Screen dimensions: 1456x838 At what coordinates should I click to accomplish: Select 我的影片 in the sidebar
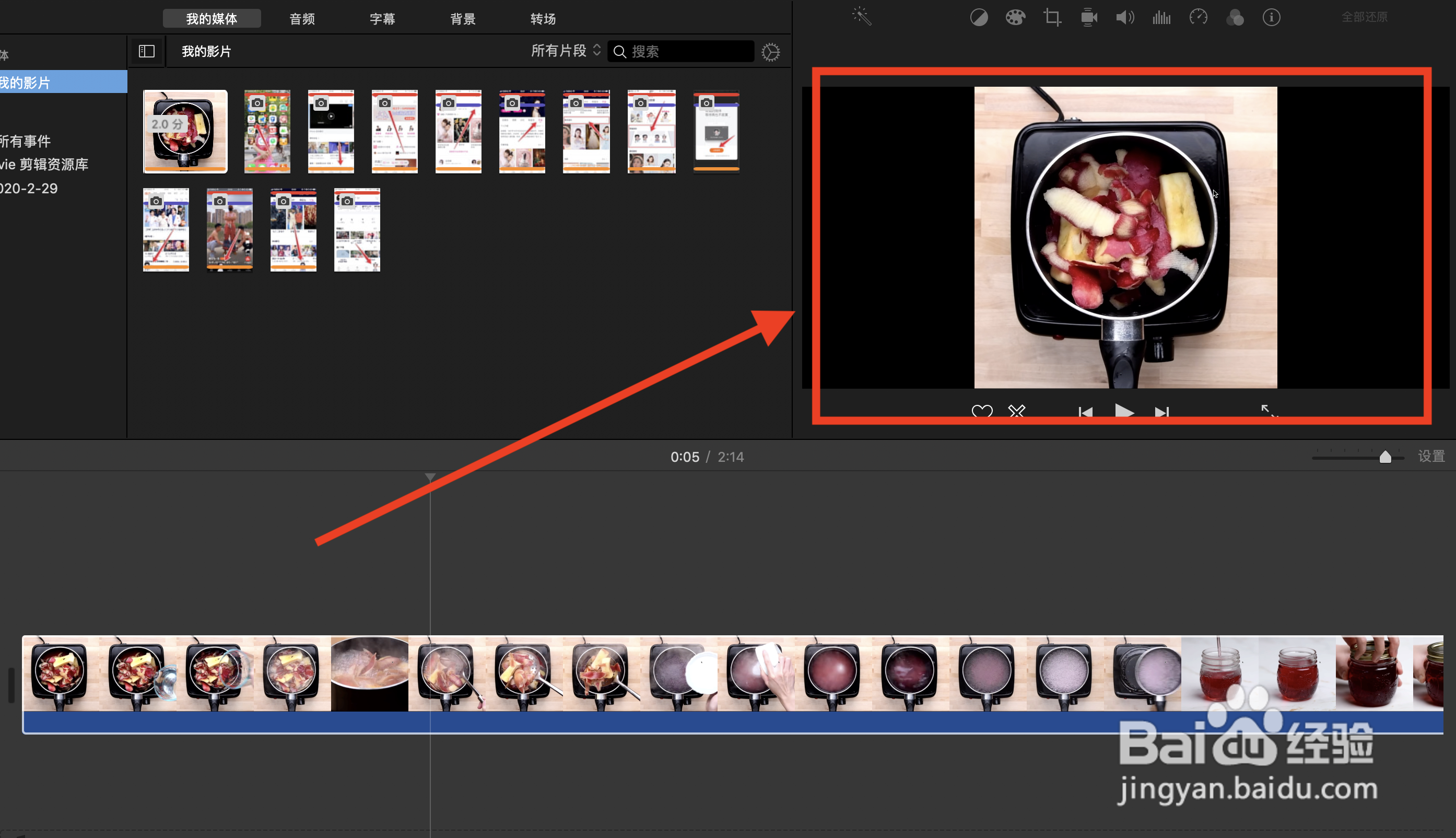[x=63, y=82]
